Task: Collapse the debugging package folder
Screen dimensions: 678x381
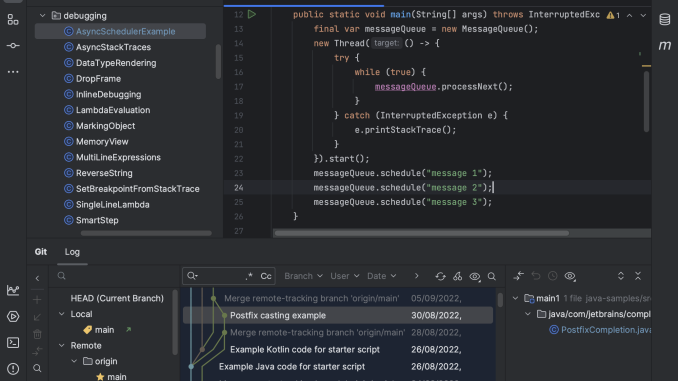Action: click(x=42, y=16)
